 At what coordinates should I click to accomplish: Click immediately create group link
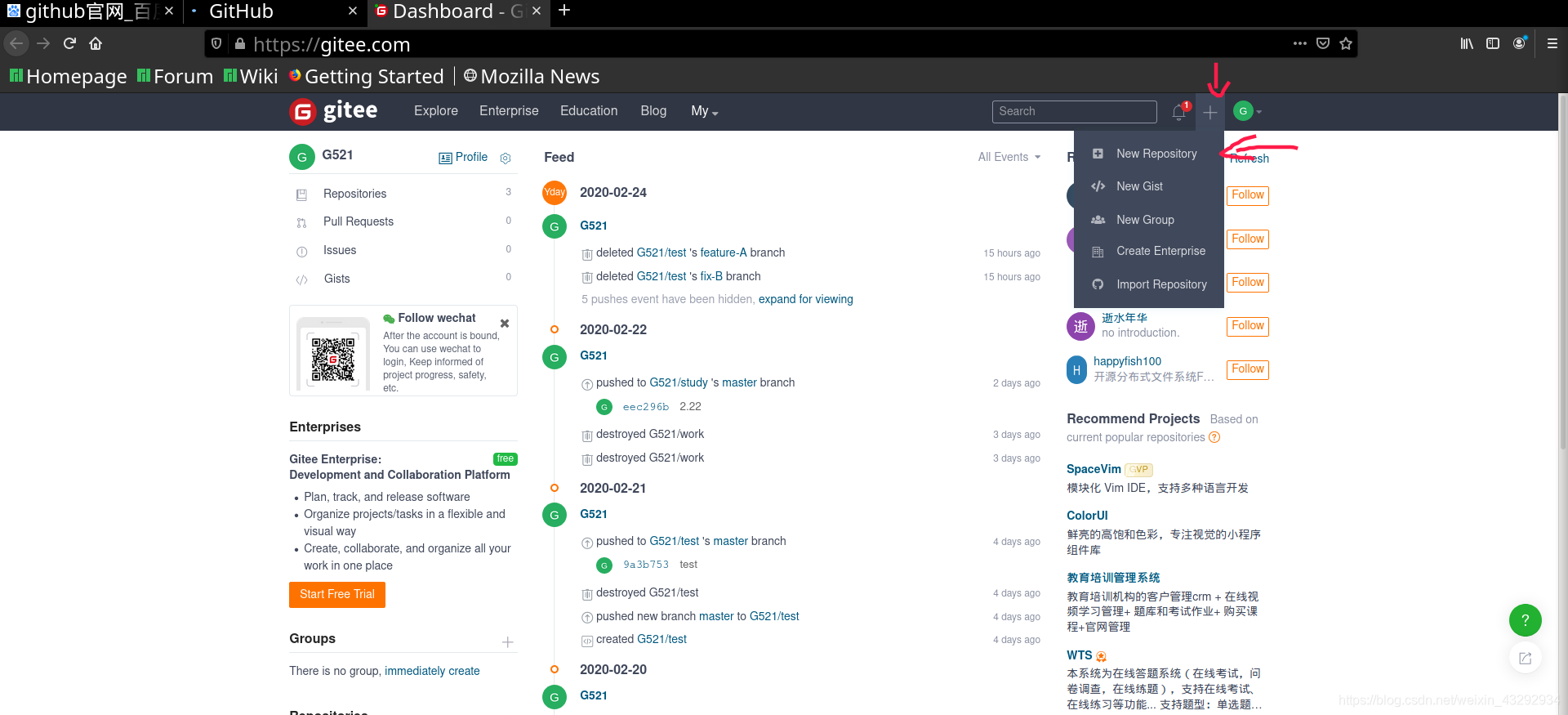click(x=432, y=671)
